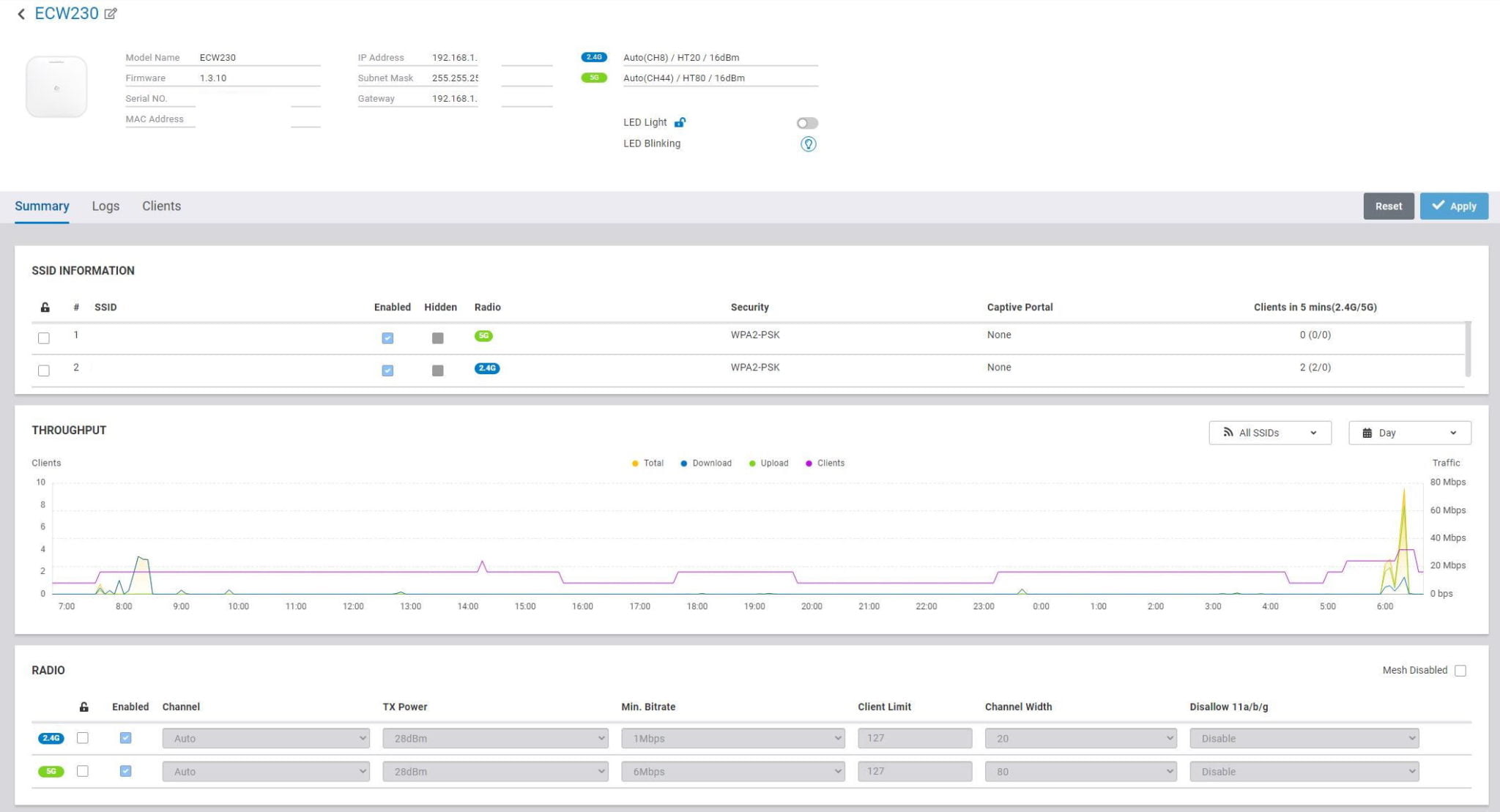The width and height of the screenshot is (1500, 812).
Task: Click Client Limit field for 5G radio
Action: tap(915, 771)
